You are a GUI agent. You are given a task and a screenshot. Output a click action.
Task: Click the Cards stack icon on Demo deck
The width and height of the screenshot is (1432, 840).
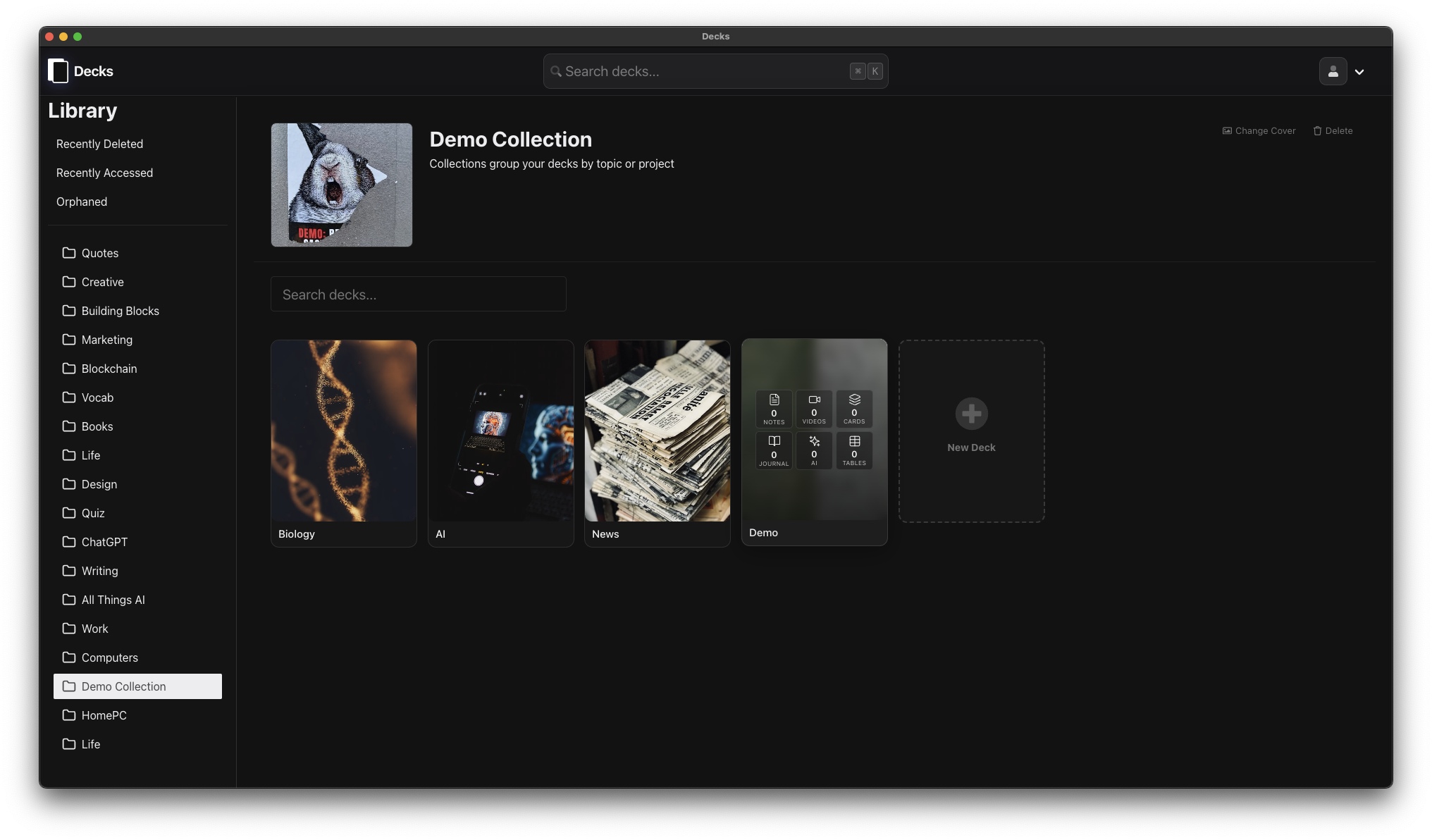pos(854,400)
